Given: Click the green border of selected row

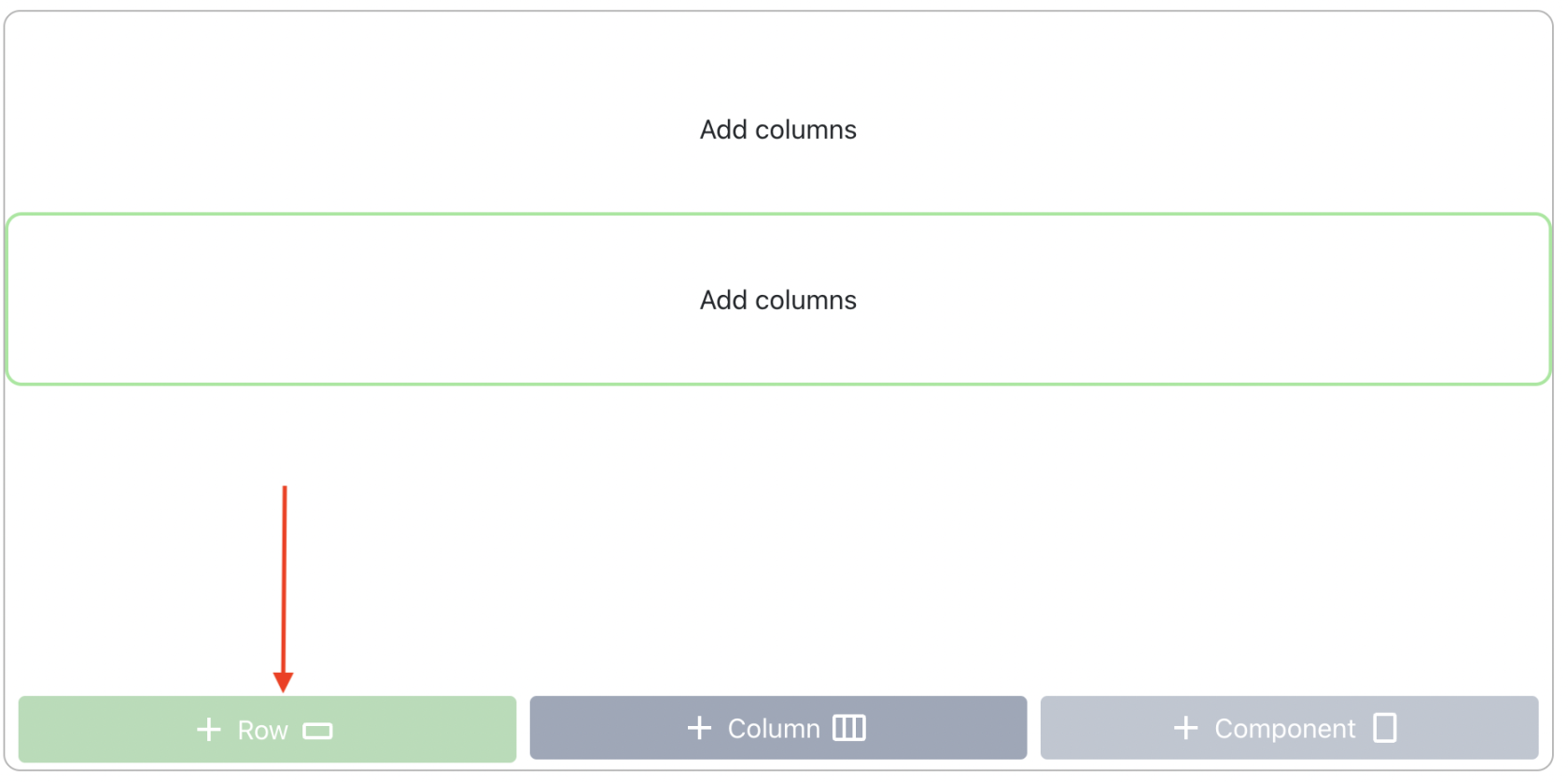Looking at the screenshot, I should tap(778, 215).
